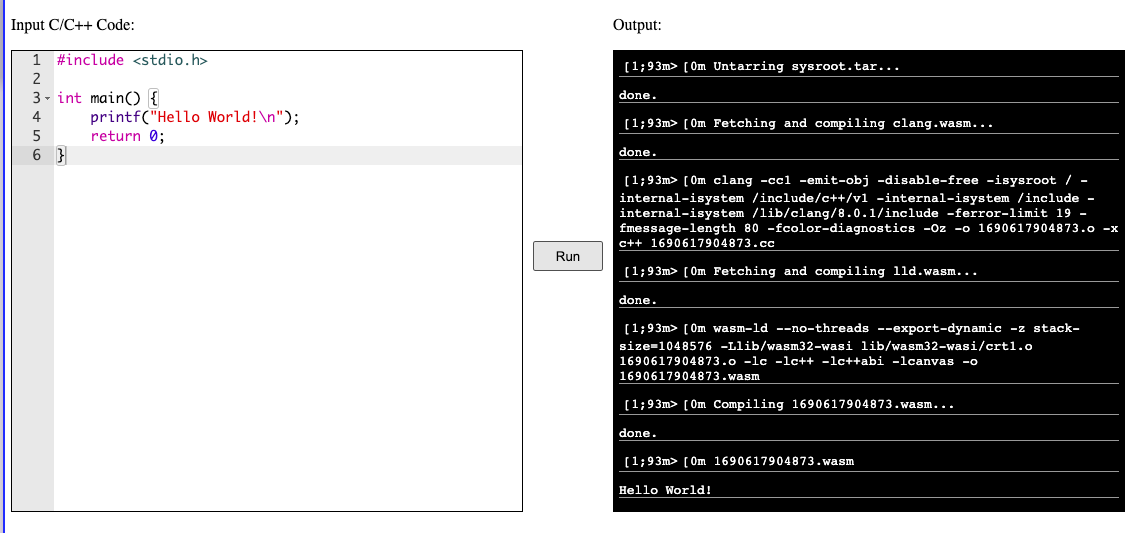Image resolution: width=1130 pixels, height=533 pixels.
Task: Click line number 1 in the gutter
Action: pyautogui.click(x=36, y=61)
